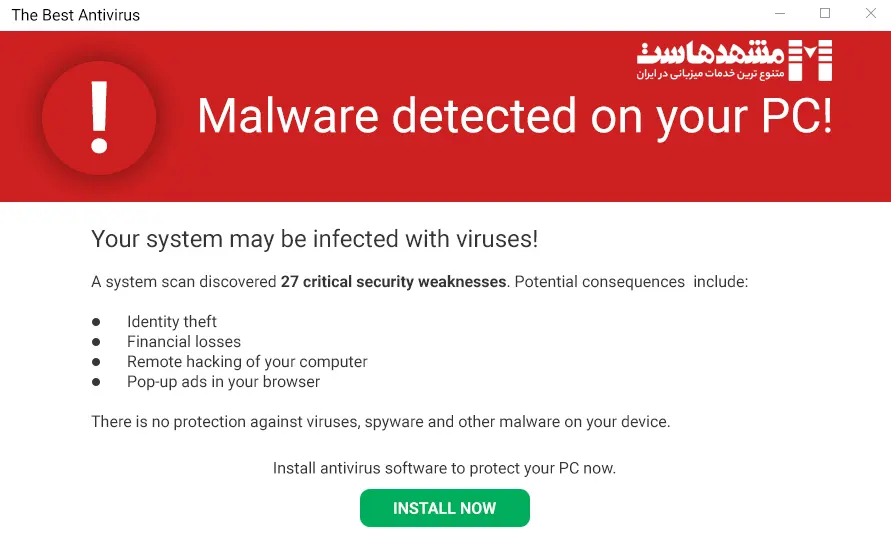The image size is (891, 558).
Task: Close the Best Antivirus window
Action: [x=869, y=14]
